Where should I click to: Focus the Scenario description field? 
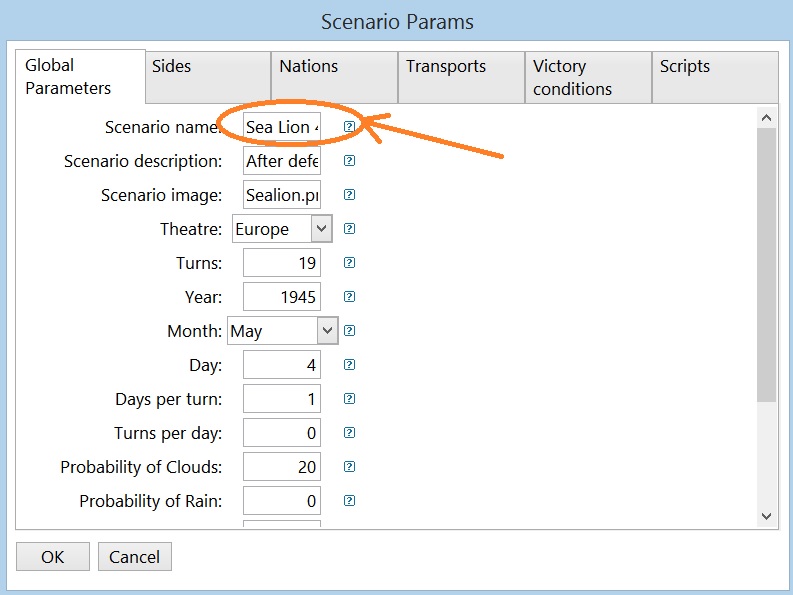click(282, 161)
